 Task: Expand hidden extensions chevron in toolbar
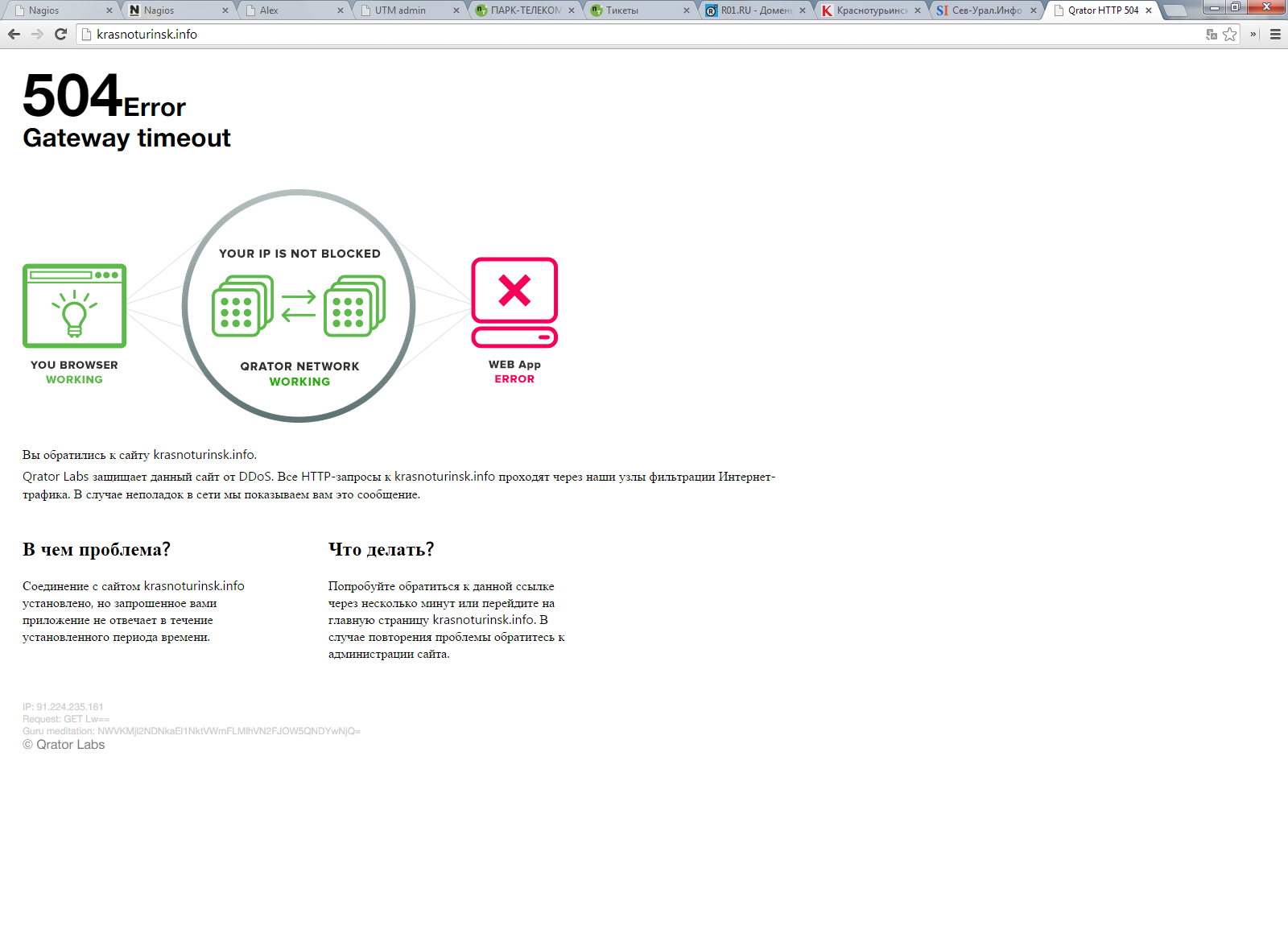coord(1253,34)
